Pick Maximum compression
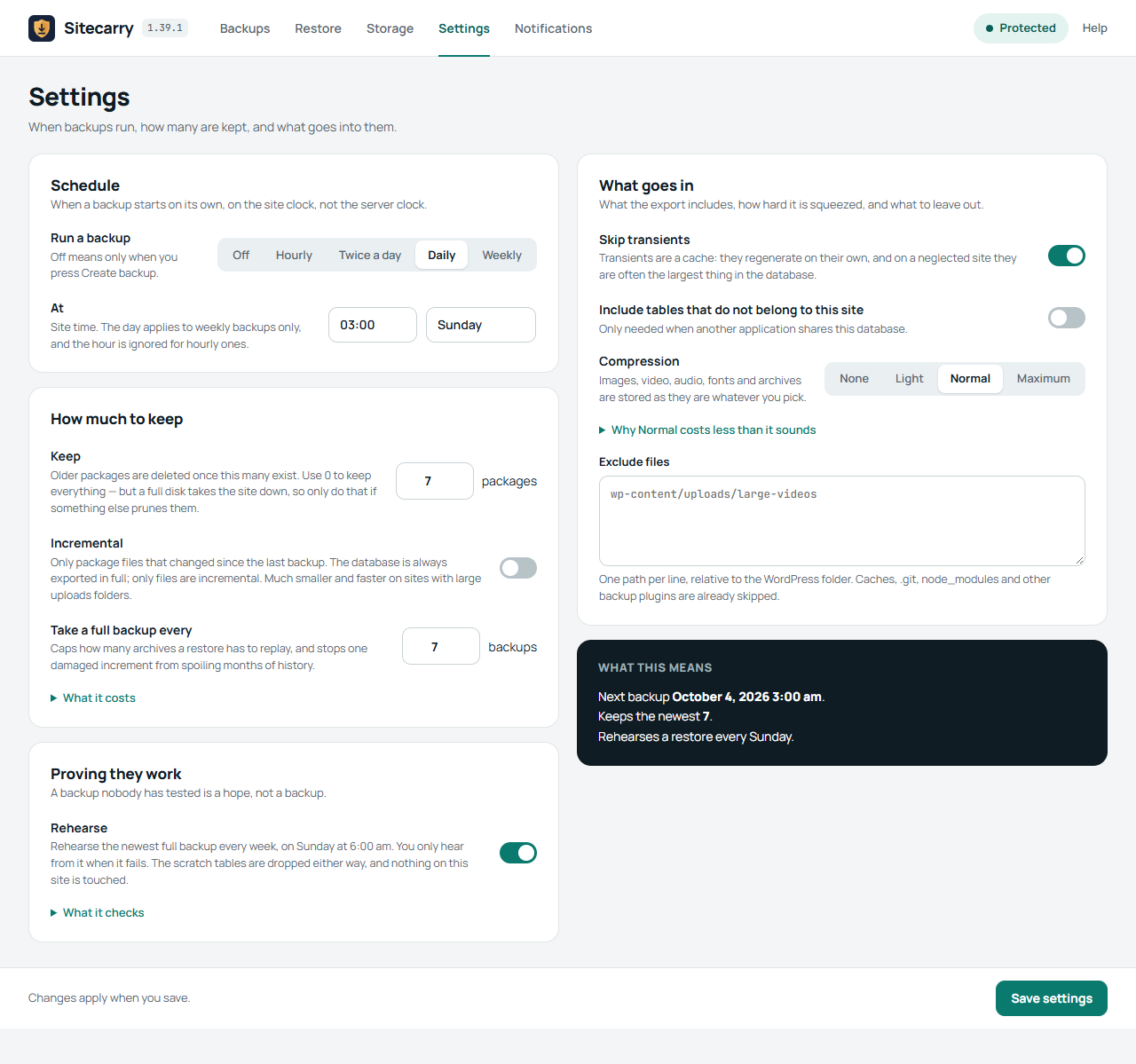1136x1064 pixels. (1044, 378)
